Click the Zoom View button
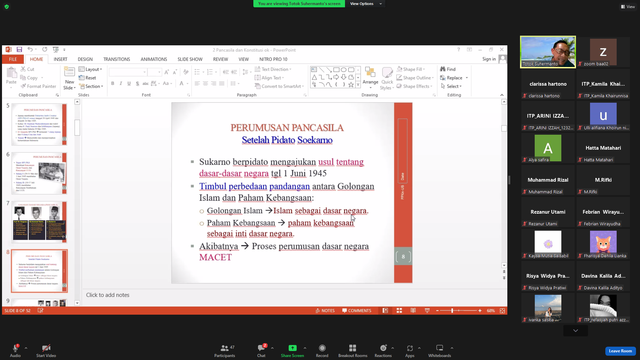Viewport: 640px width, 360px height. pyautogui.click(x=628, y=7)
